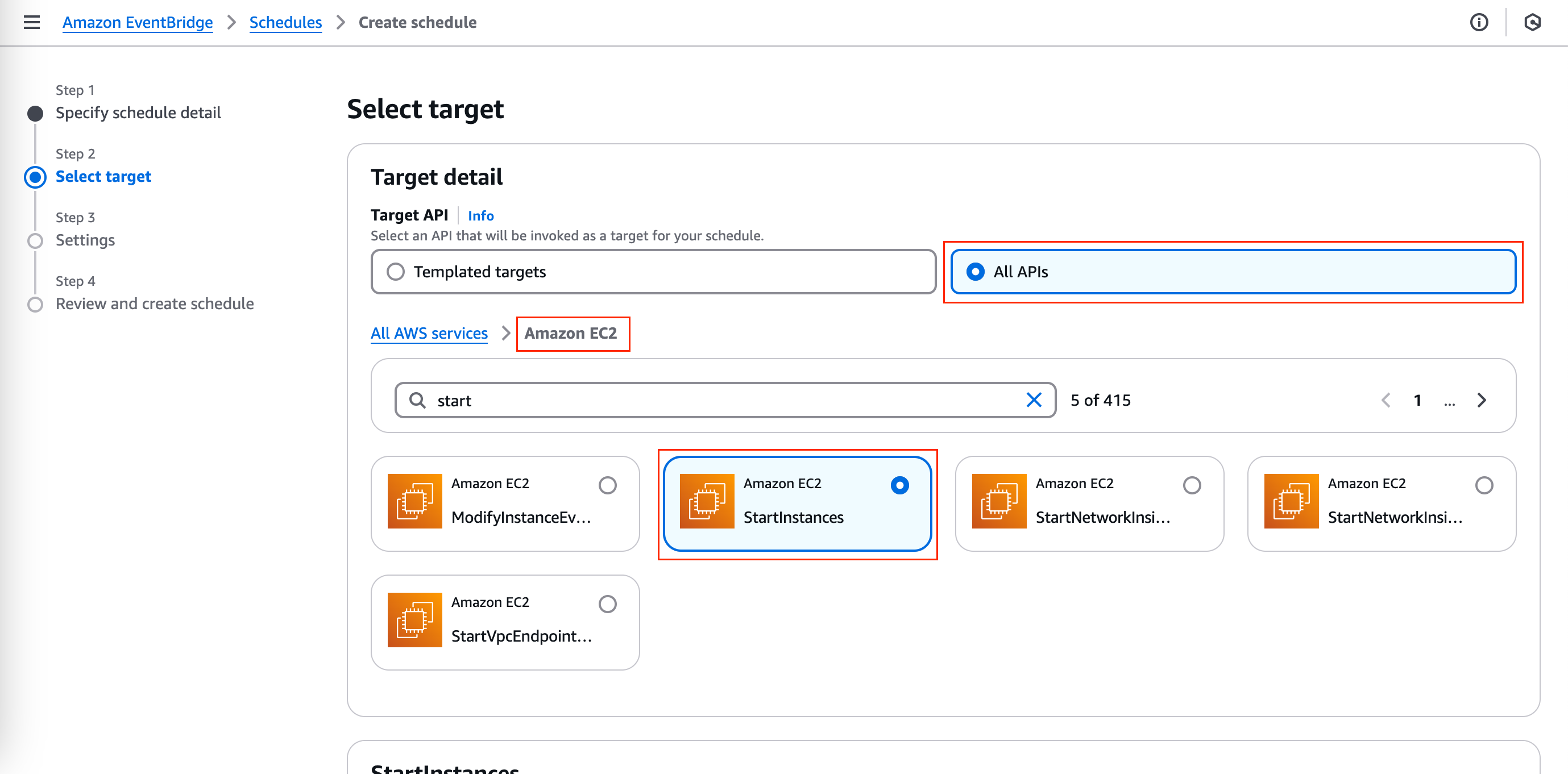Open the Schedules breadcrumb

[285, 23]
